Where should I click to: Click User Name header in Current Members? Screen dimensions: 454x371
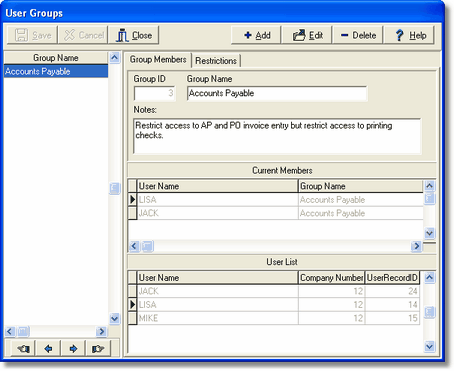[217, 186]
